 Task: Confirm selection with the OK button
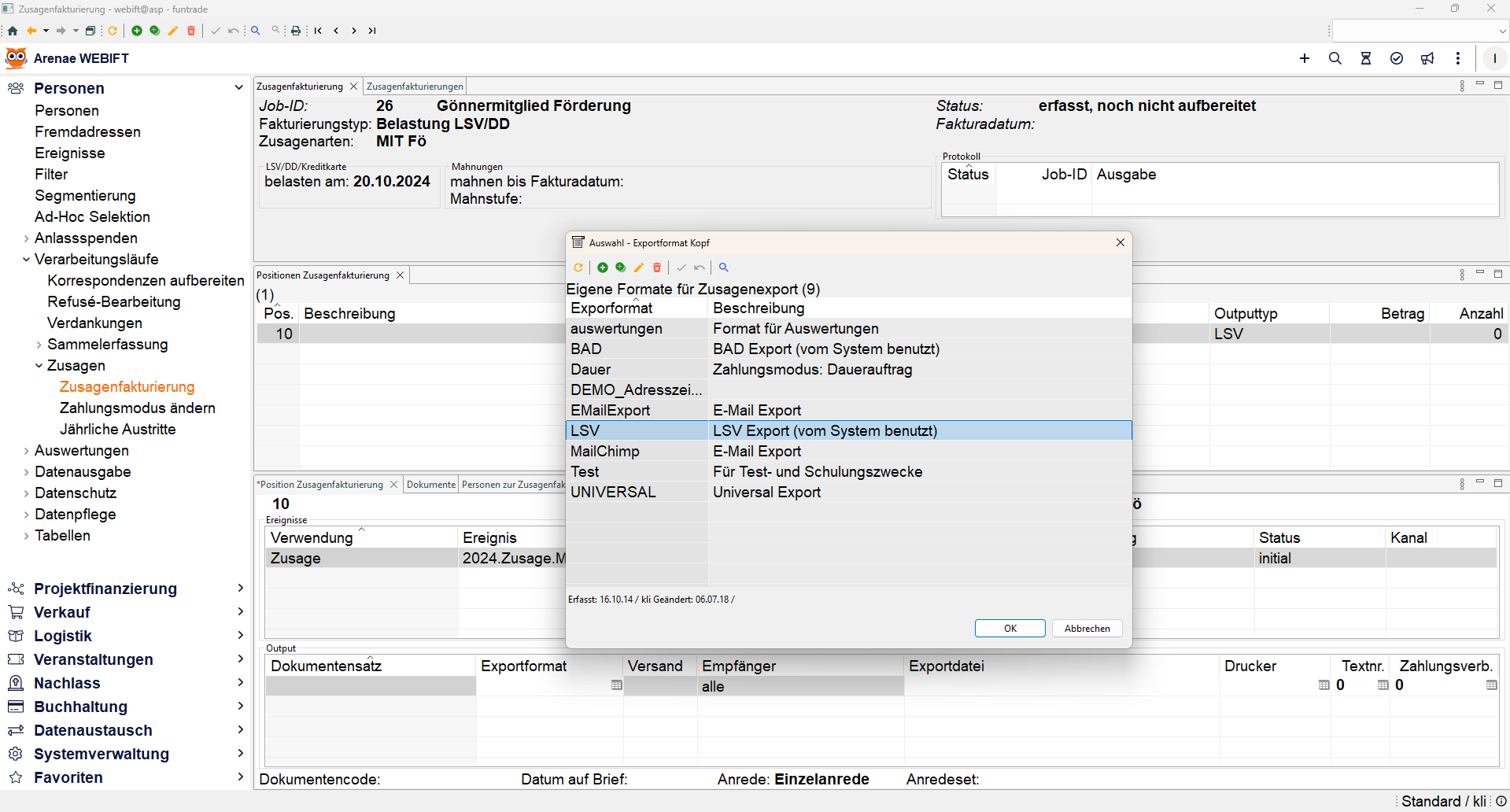1010,628
